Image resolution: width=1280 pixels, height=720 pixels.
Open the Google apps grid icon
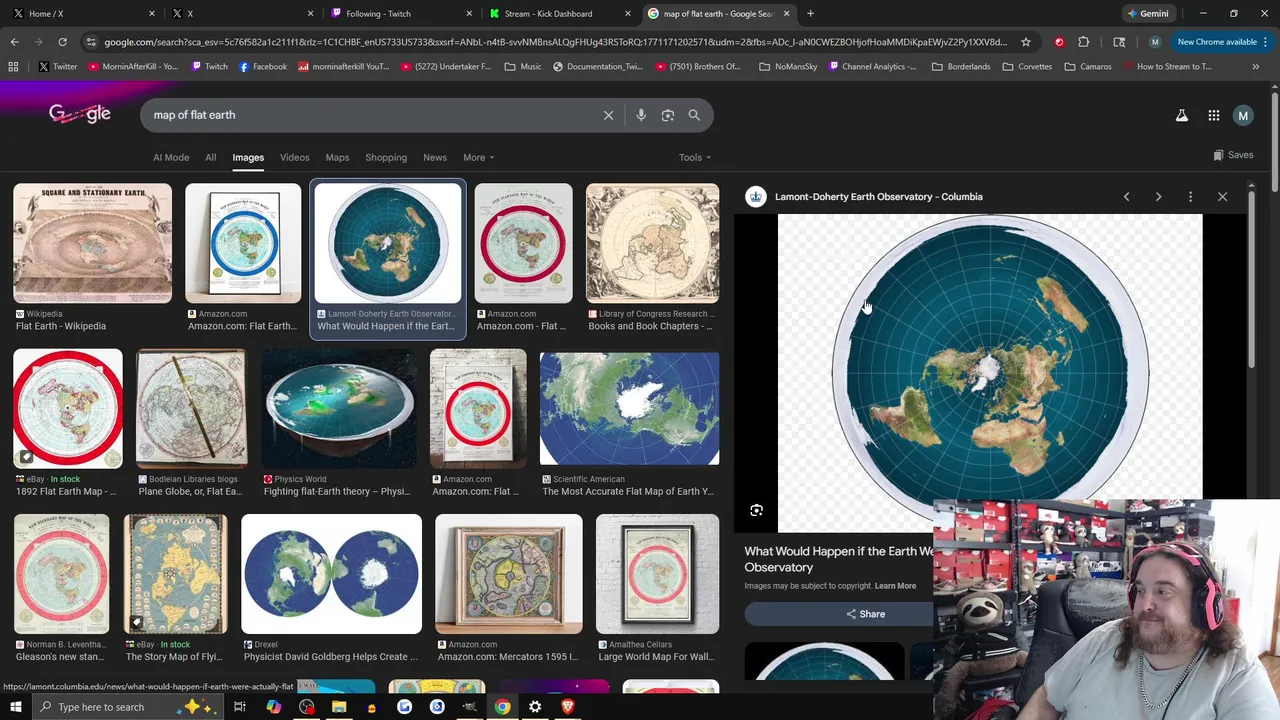point(1213,115)
